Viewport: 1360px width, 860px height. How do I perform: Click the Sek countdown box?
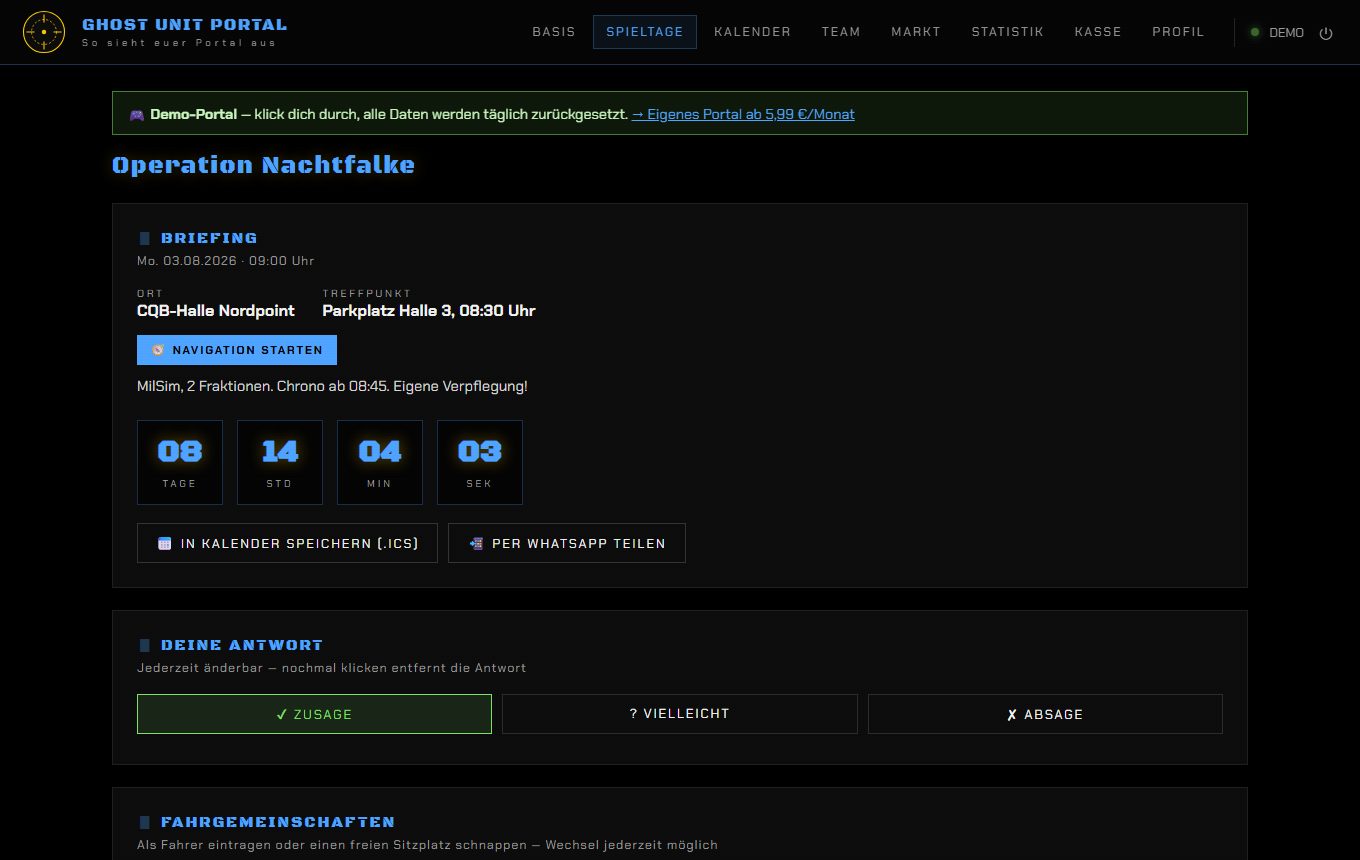(480, 462)
